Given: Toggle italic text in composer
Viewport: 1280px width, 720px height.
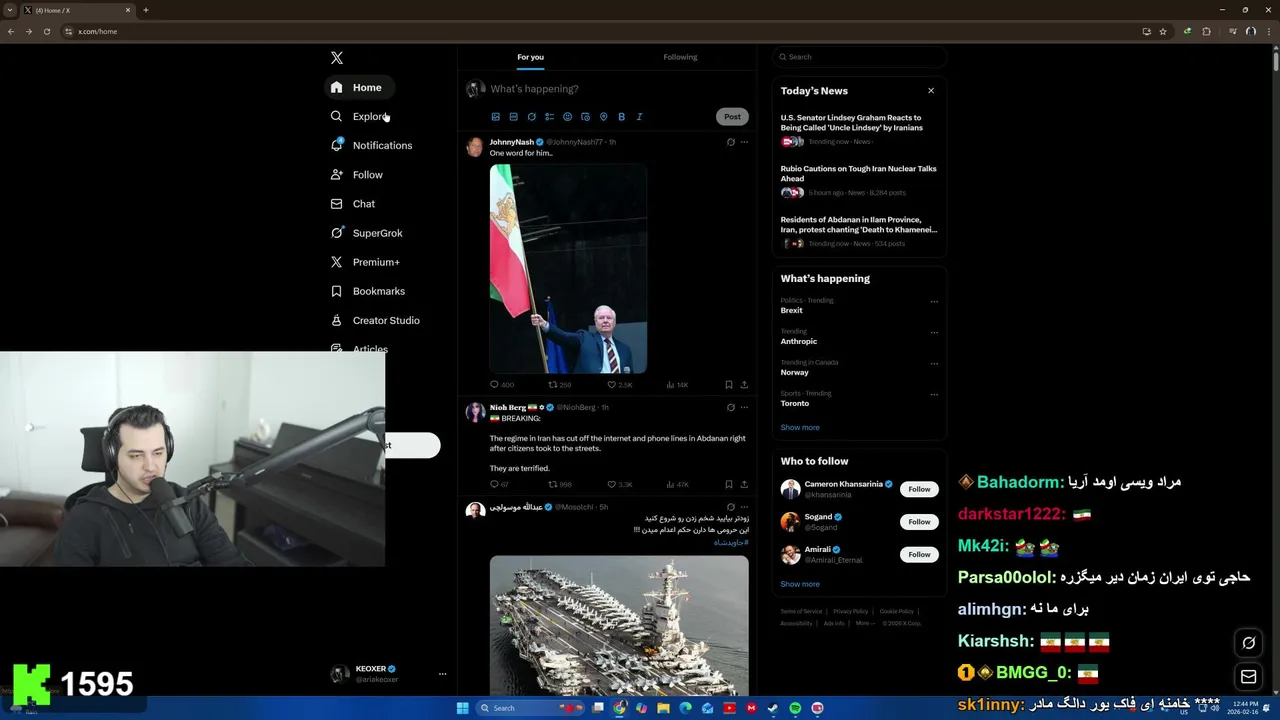Looking at the screenshot, I should [639, 117].
